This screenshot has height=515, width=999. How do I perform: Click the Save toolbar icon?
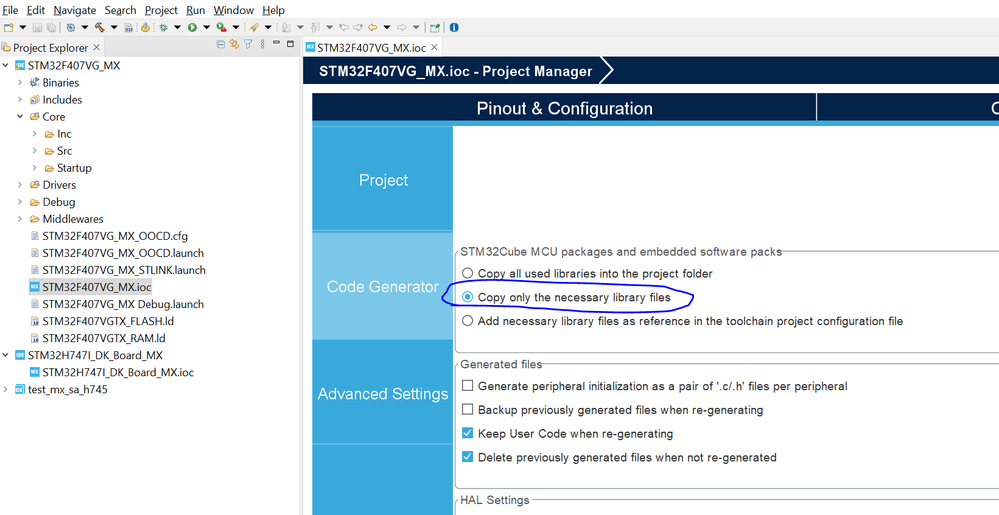click(x=37, y=27)
